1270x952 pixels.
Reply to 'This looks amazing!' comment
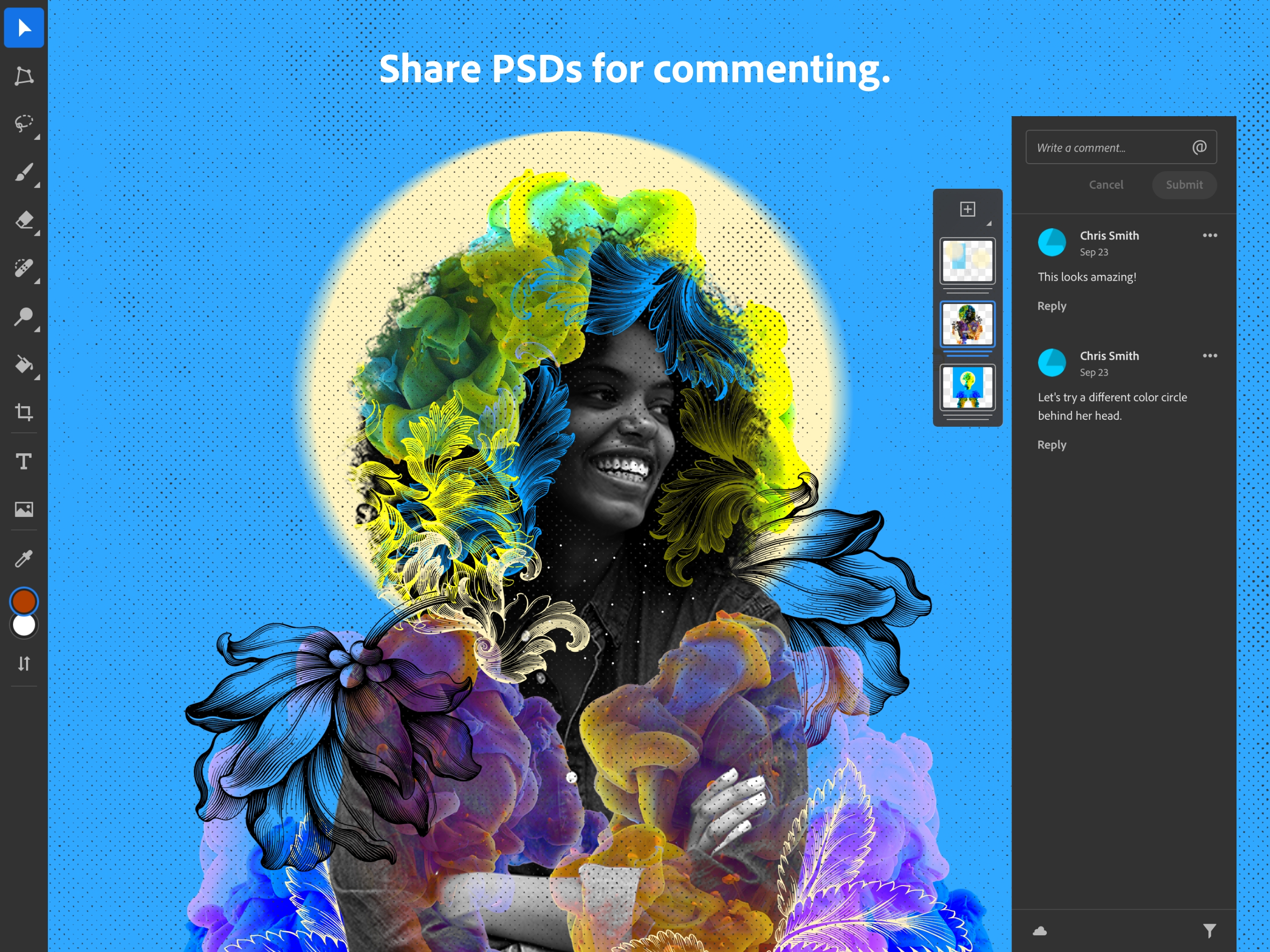1051,306
